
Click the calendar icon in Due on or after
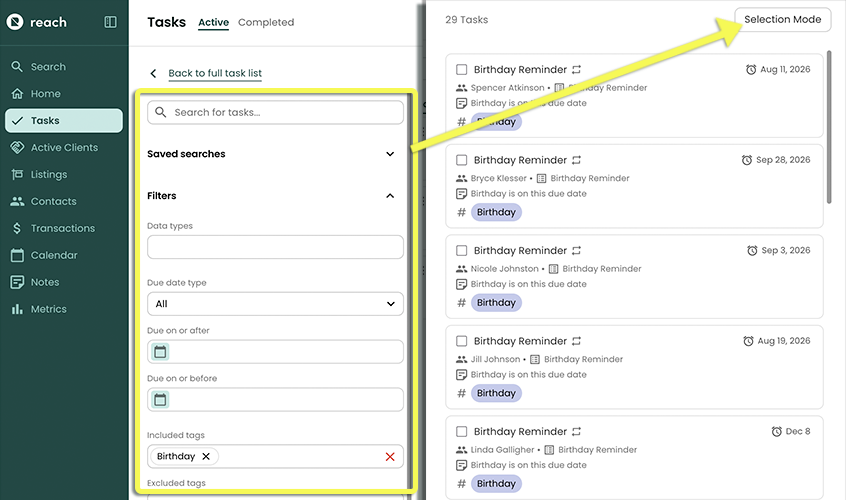160,352
